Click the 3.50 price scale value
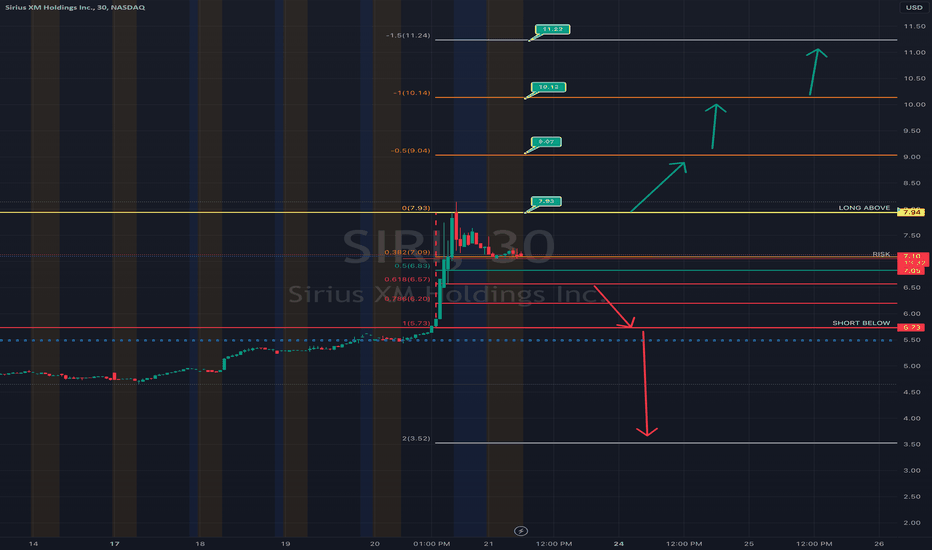The height and width of the screenshot is (550, 932). click(912, 445)
